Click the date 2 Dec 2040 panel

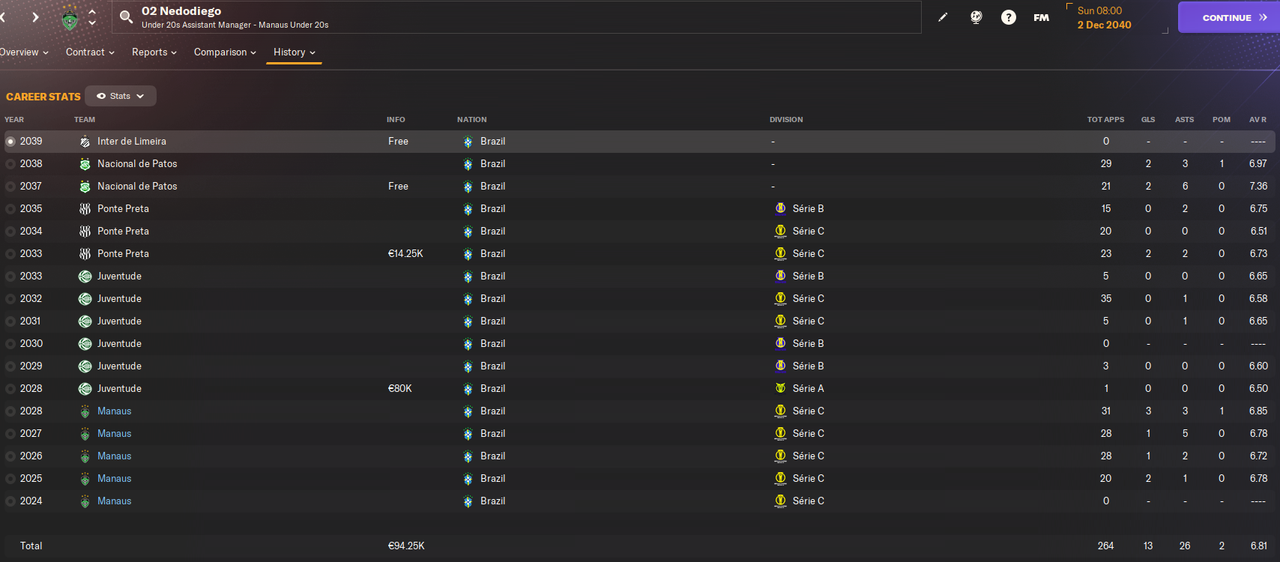pyautogui.click(x=1116, y=17)
